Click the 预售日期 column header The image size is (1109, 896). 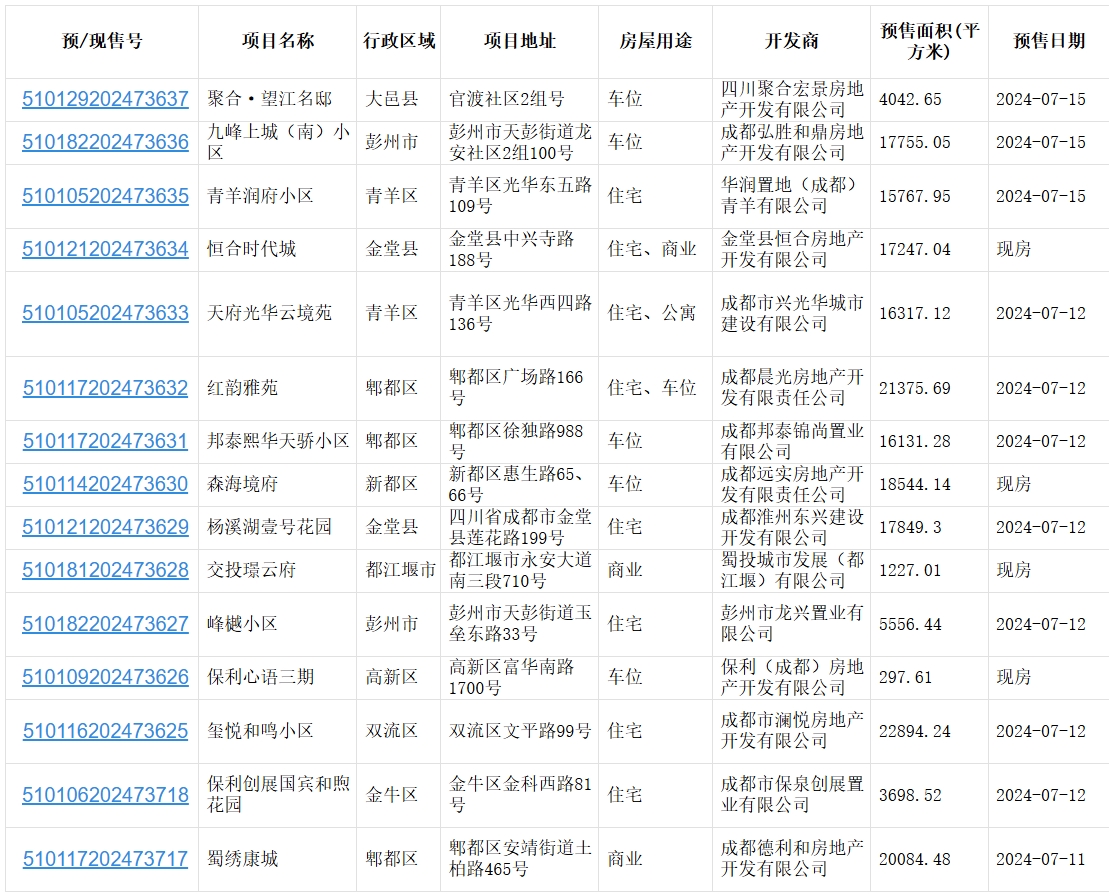point(1049,41)
